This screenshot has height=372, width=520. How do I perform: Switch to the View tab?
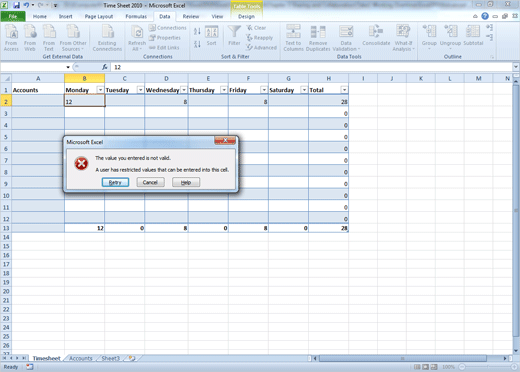[217, 16]
